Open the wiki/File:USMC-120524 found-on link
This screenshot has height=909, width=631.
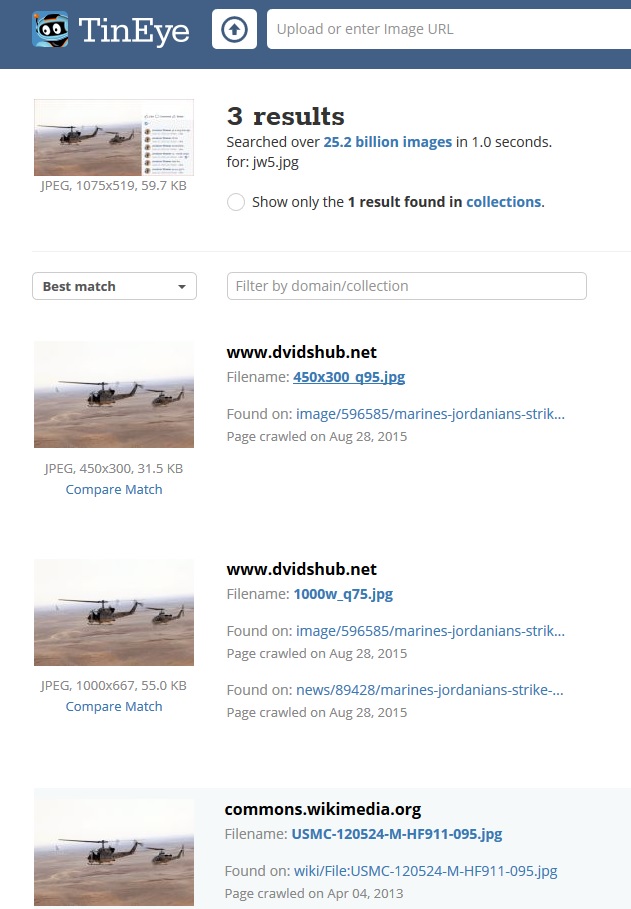(426, 871)
